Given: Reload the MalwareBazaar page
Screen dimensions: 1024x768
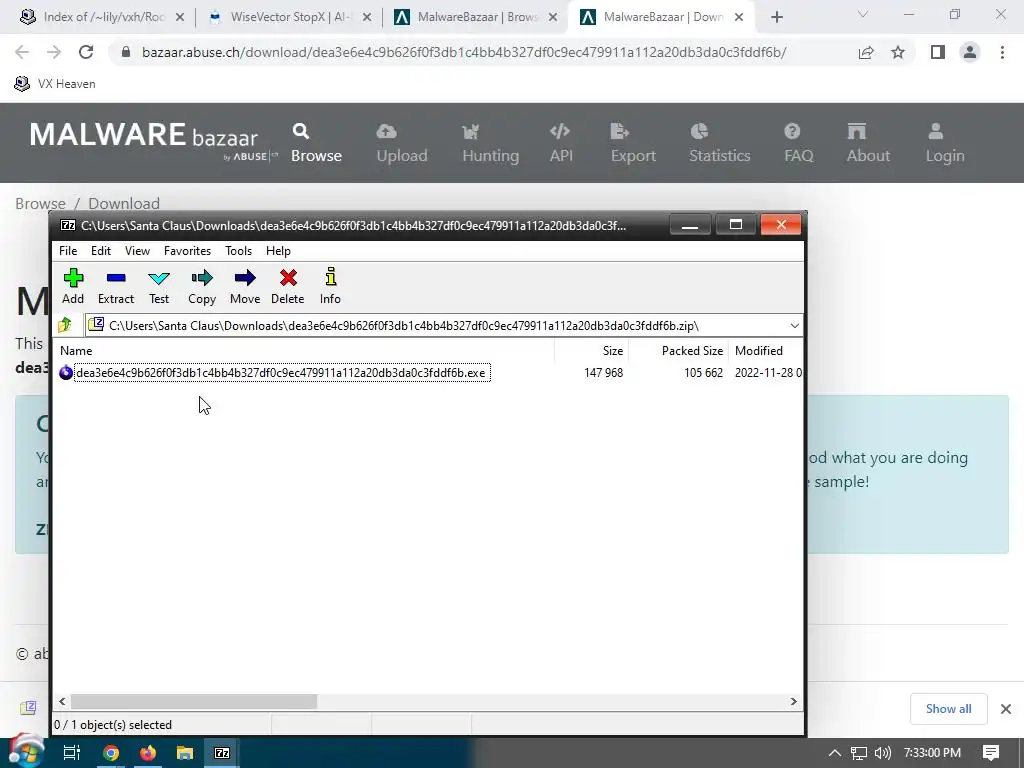Looking at the screenshot, I should coord(86,52).
